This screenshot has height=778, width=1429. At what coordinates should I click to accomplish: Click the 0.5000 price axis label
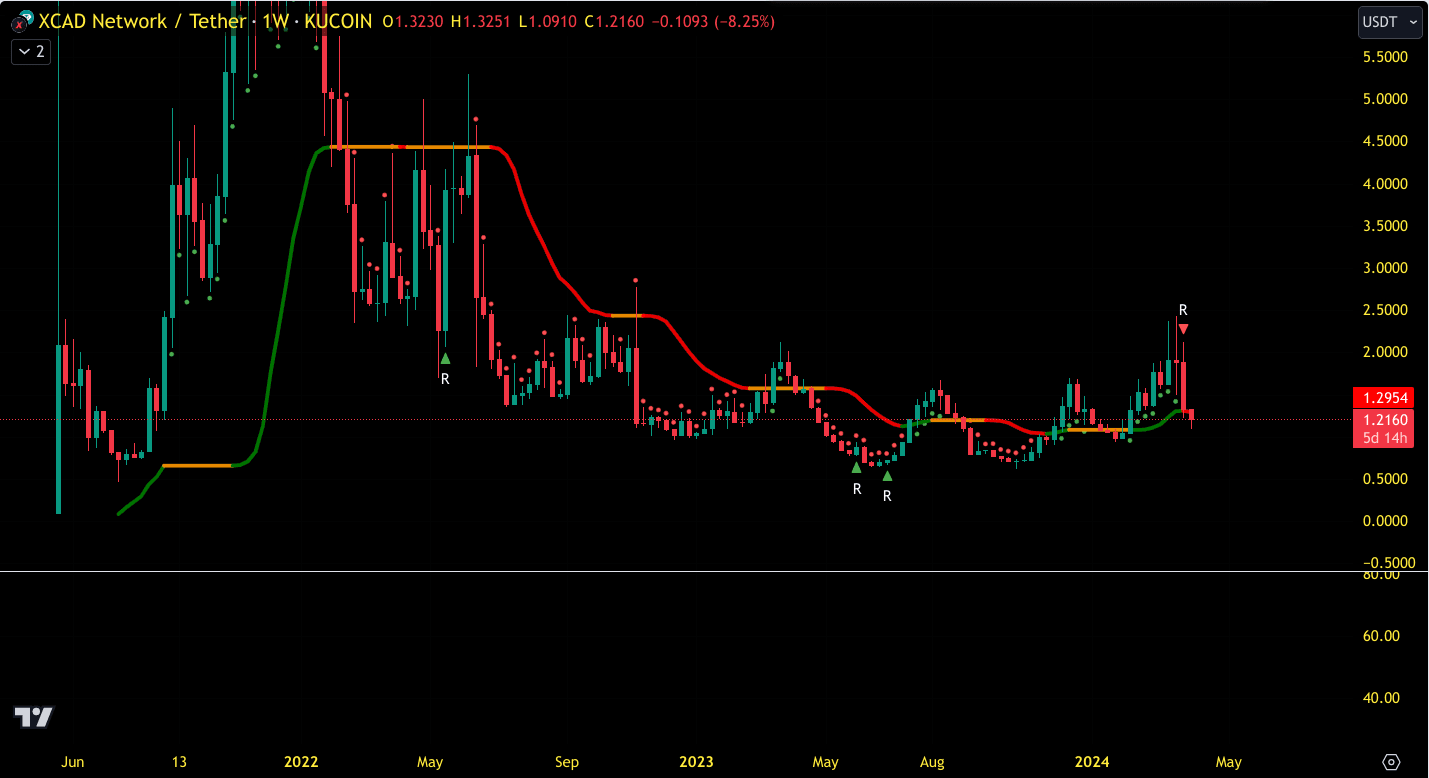click(1384, 479)
